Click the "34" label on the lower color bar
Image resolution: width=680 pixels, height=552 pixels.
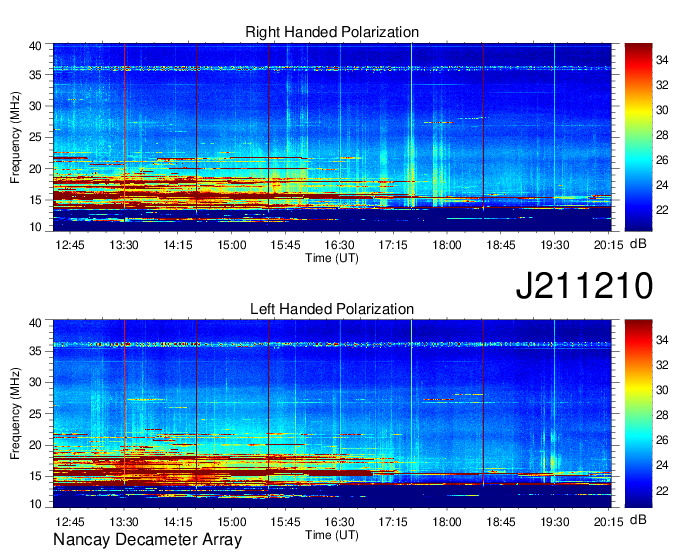(x=662, y=340)
